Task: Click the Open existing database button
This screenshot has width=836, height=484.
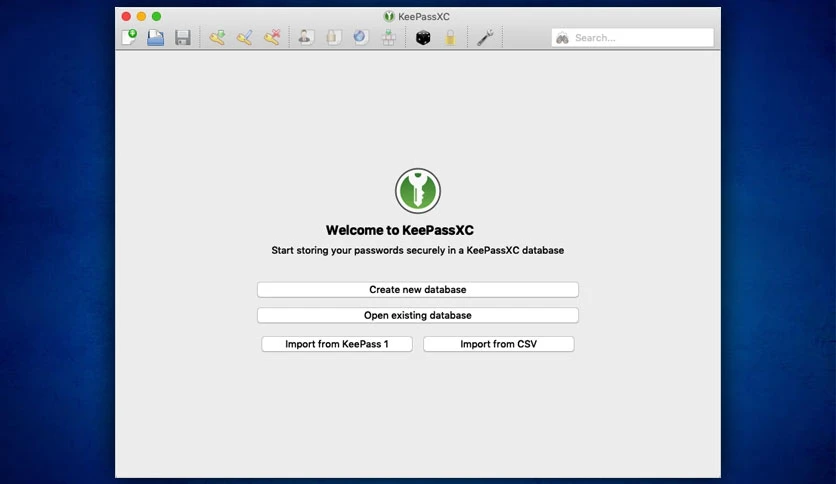Action: pyautogui.click(x=417, y=315)
